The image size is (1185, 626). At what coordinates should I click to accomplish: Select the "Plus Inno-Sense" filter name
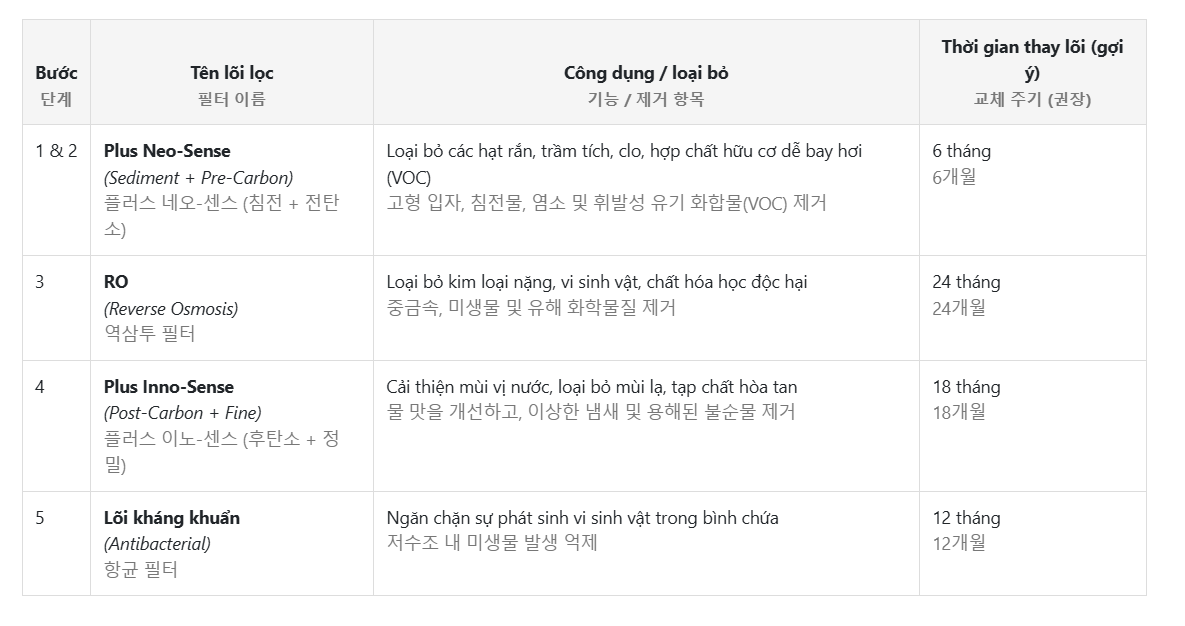[x=169, y=387]
